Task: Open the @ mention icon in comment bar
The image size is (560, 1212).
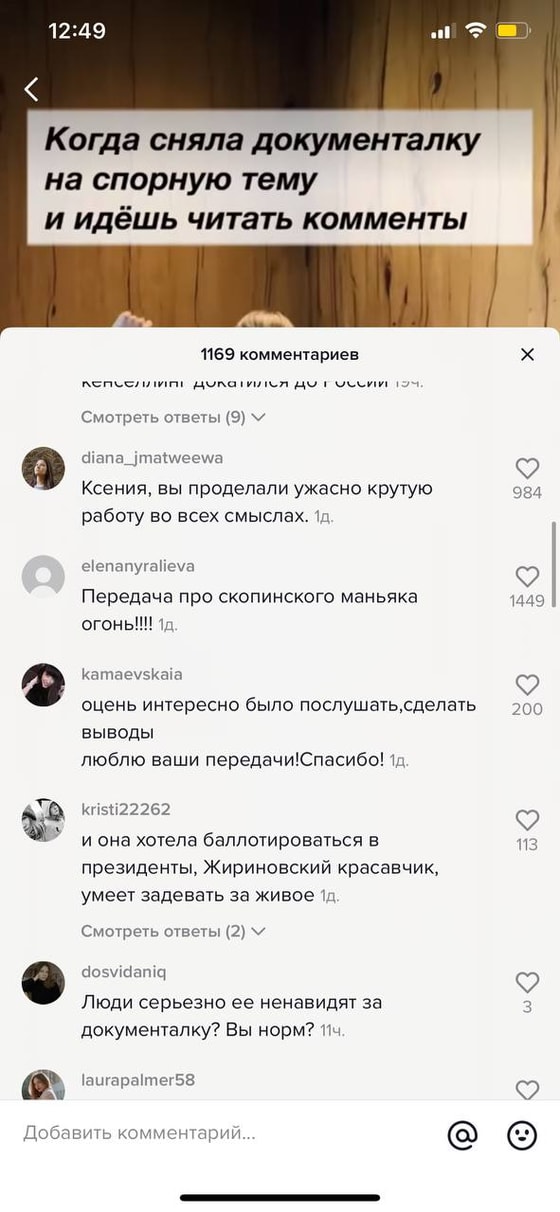Action: (x=462, y=1134)
